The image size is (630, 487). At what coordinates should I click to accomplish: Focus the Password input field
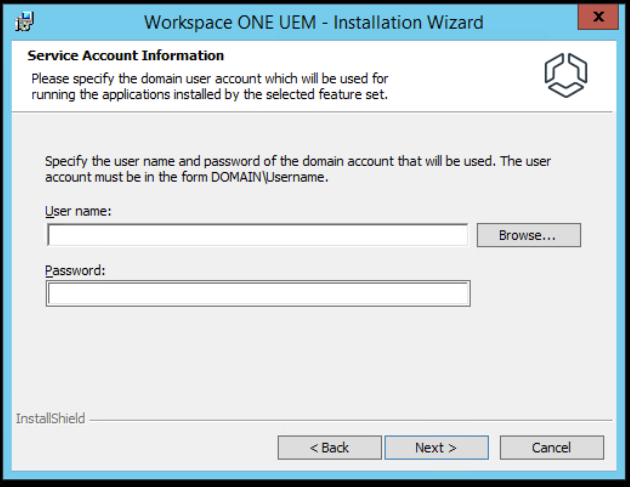(258, 294)
